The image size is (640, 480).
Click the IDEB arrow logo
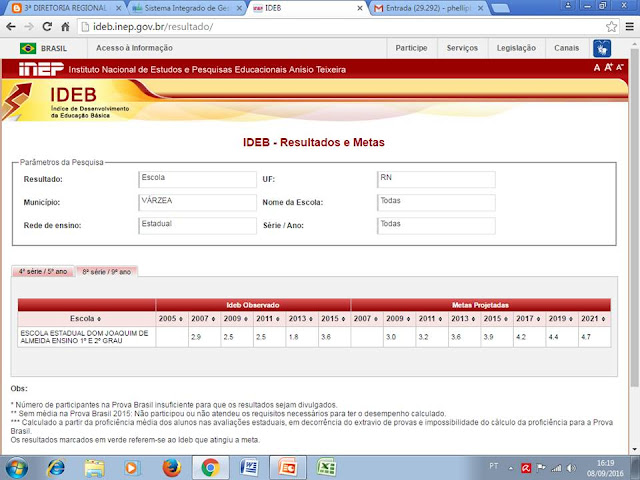tap(16, 100)
